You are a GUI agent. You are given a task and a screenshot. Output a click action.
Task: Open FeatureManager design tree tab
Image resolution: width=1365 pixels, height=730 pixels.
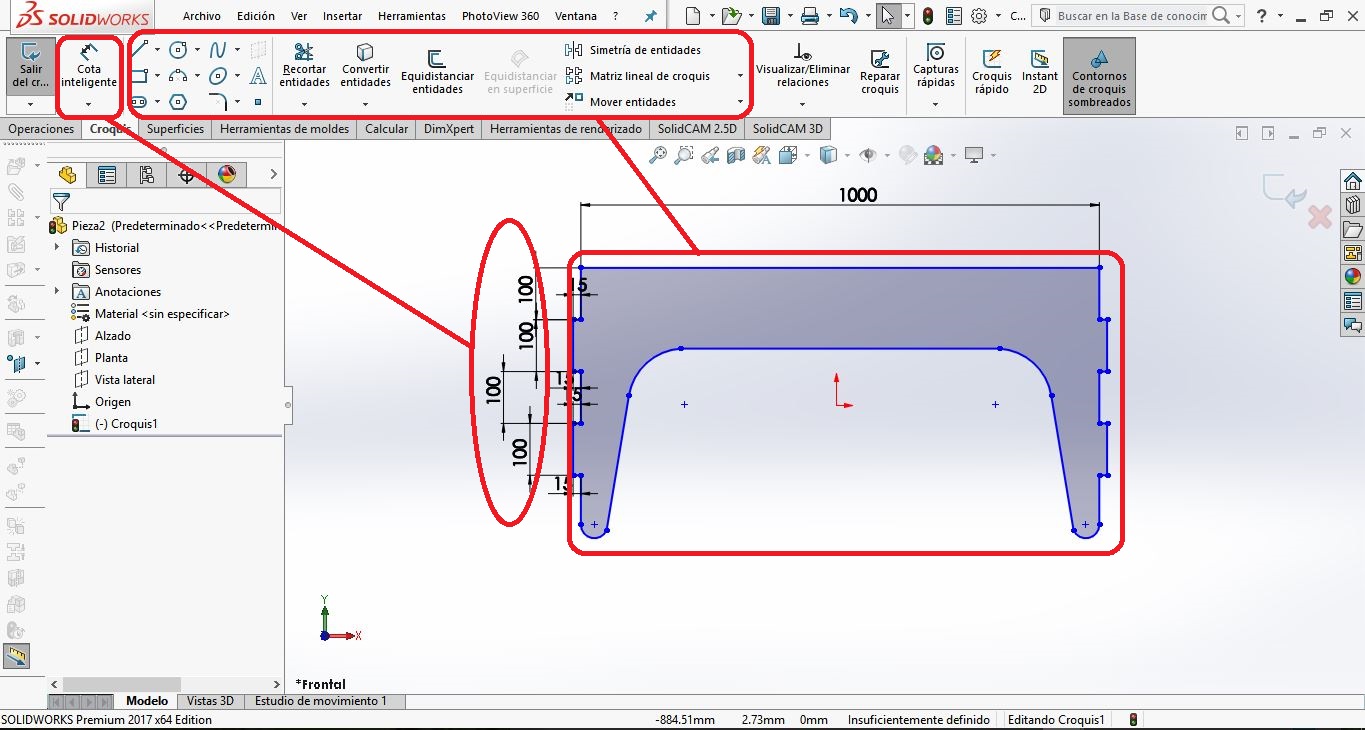tap(67, 175)
